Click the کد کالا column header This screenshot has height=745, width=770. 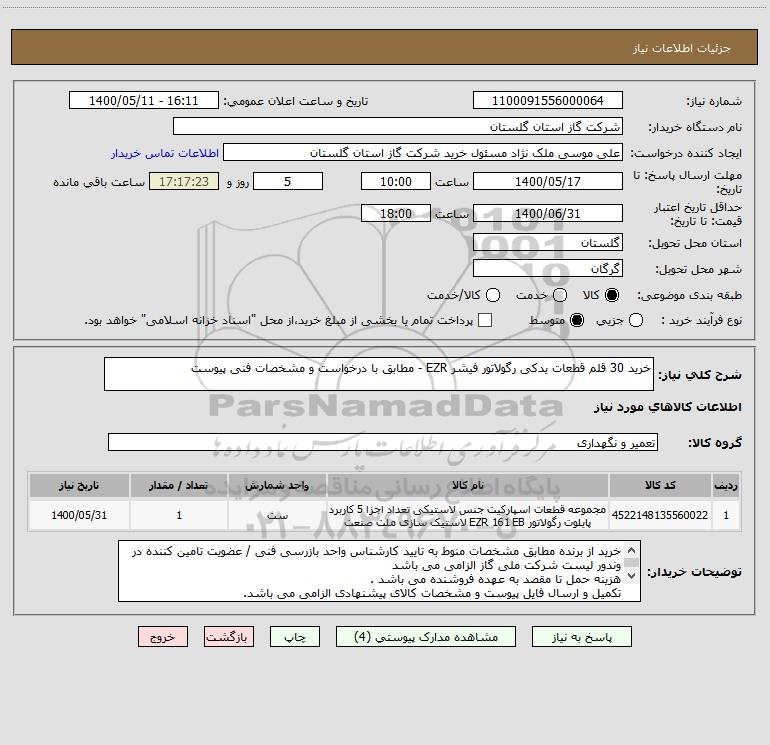[x=660, y=486]
